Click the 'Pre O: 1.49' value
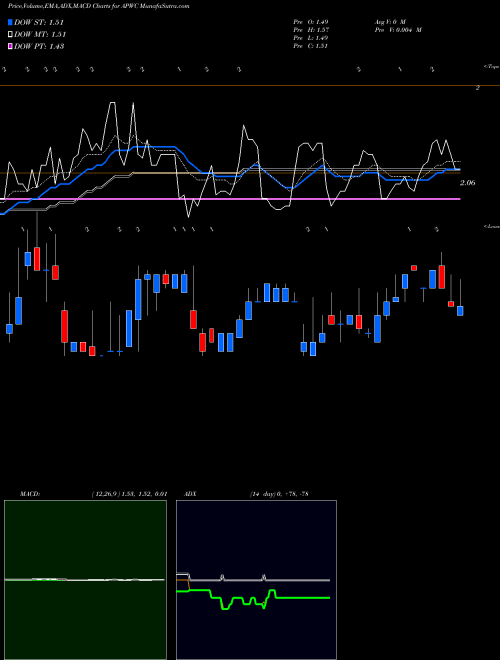The height and width of the screenshot is (660, 500). (311, 21)
